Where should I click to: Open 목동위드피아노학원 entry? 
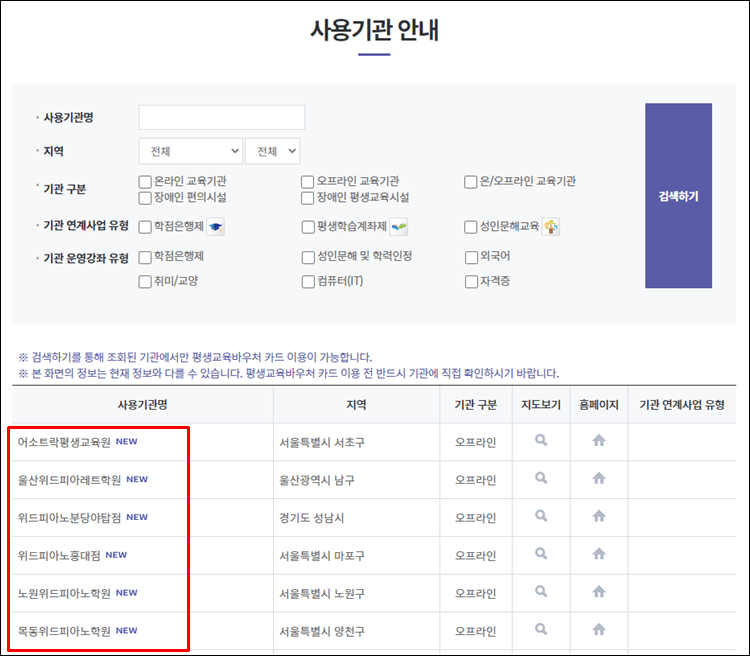64,631
